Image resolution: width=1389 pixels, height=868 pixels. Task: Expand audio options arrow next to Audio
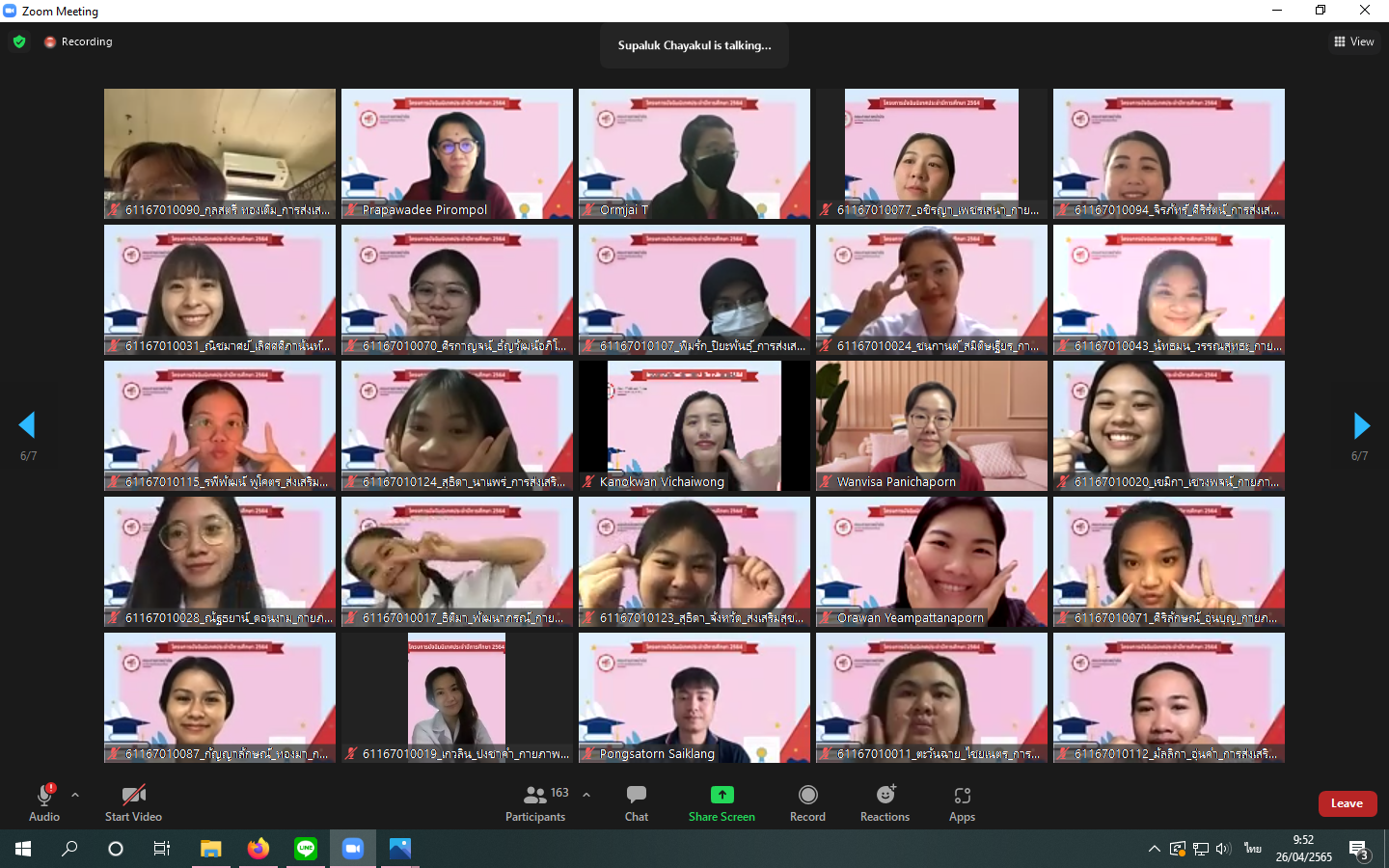[x=75, y=795]
